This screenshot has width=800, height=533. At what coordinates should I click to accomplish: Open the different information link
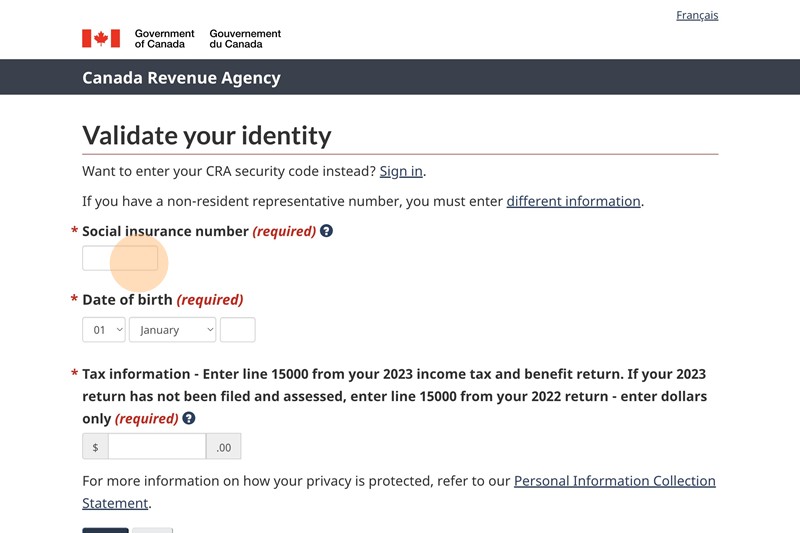[573, 201]
